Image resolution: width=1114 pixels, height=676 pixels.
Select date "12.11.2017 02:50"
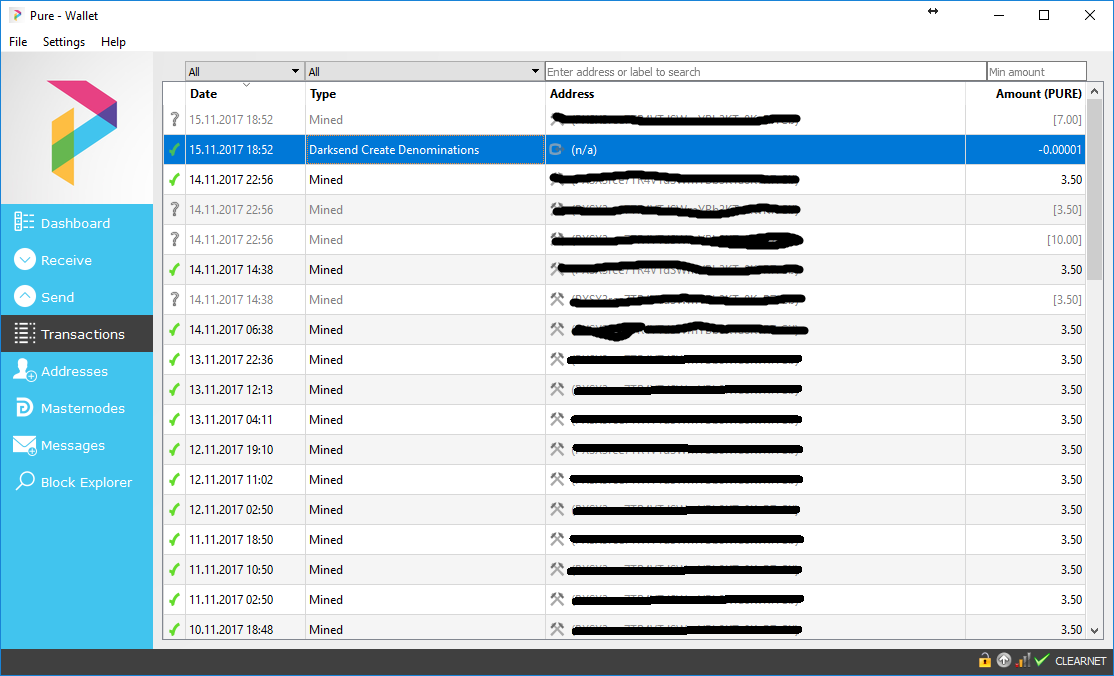coord(231,510)
